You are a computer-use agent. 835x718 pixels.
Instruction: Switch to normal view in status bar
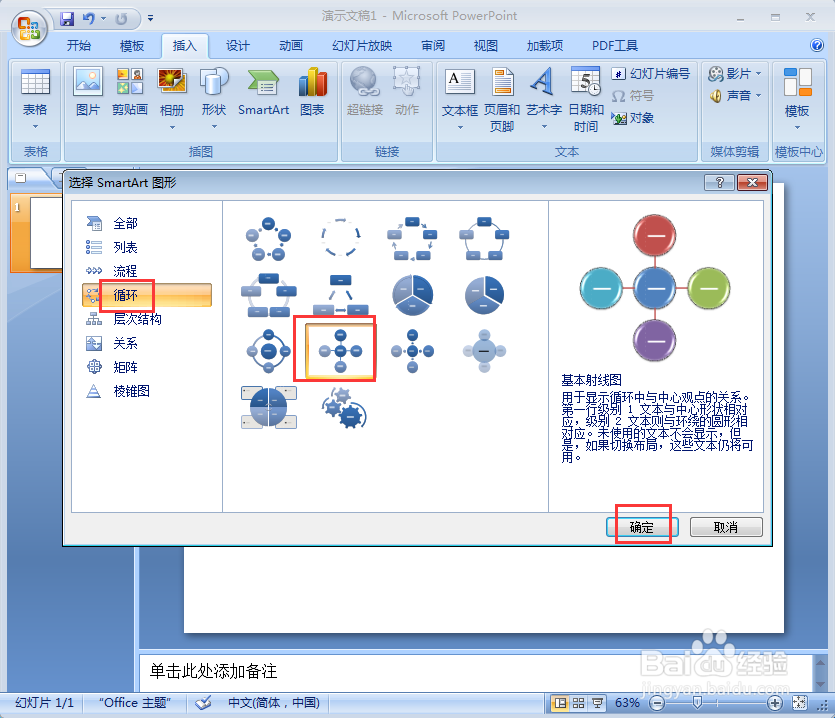click(560, 703)
